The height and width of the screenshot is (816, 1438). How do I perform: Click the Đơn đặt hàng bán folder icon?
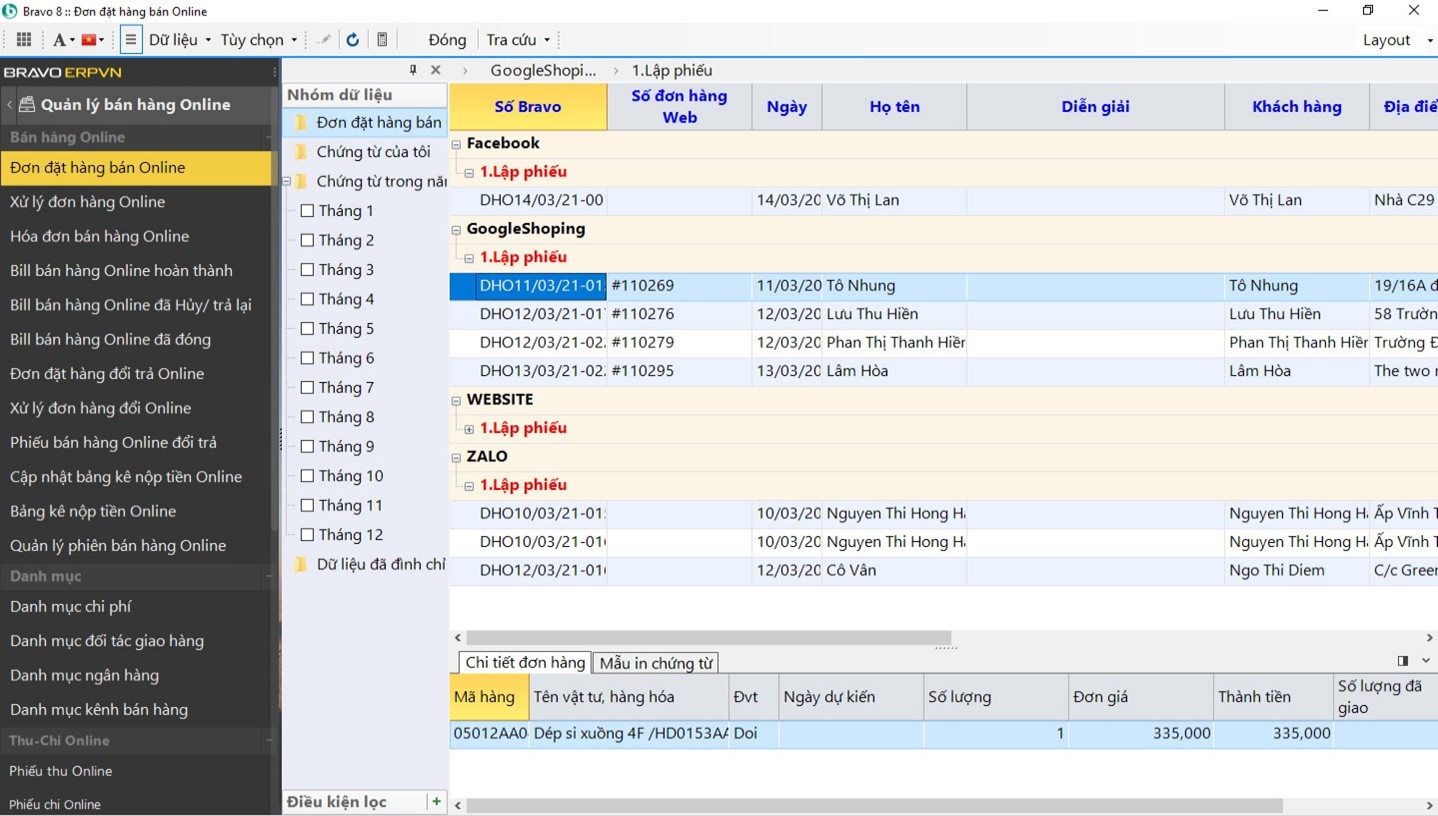[301, 122]
